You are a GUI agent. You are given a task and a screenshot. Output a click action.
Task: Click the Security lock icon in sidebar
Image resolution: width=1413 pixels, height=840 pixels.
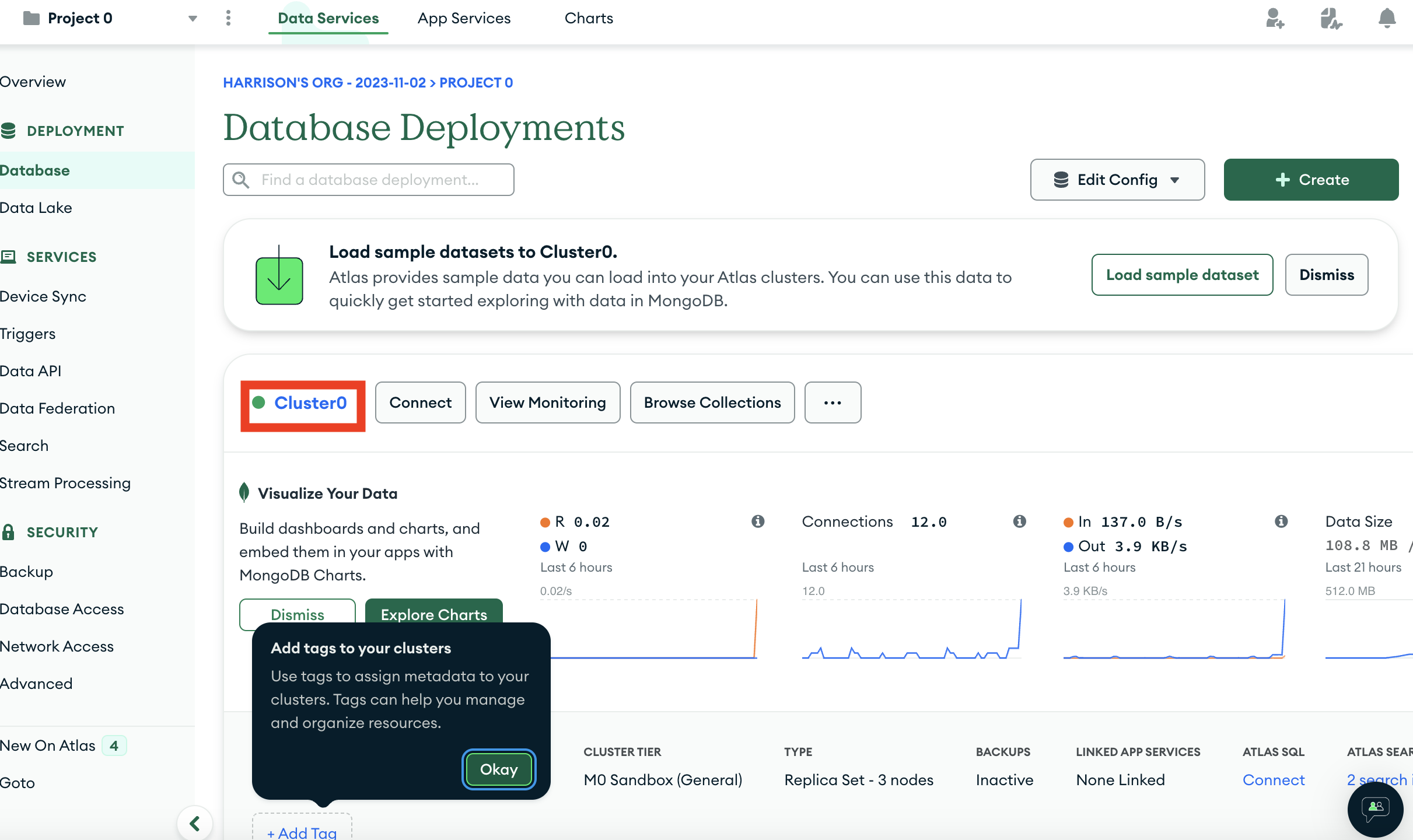coord(8,532)
